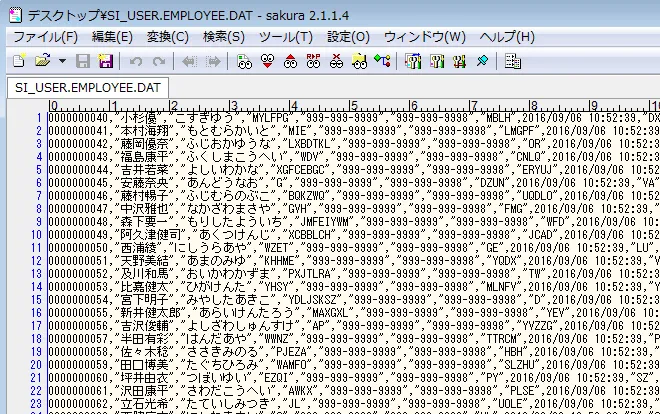Click text "ひがけんた" on line 14
The width and height of the screenshot is (660, 414).
[216, 287]
